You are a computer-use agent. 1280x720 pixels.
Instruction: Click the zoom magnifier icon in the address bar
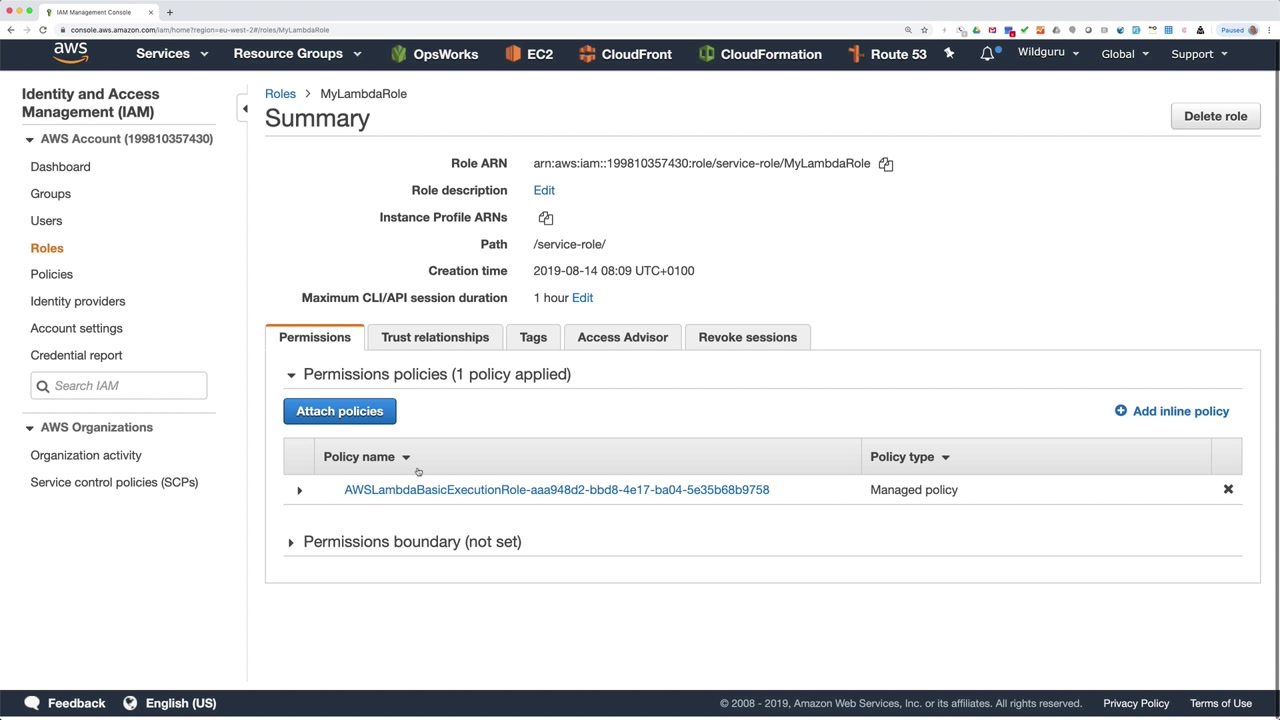tap(908, 30)
